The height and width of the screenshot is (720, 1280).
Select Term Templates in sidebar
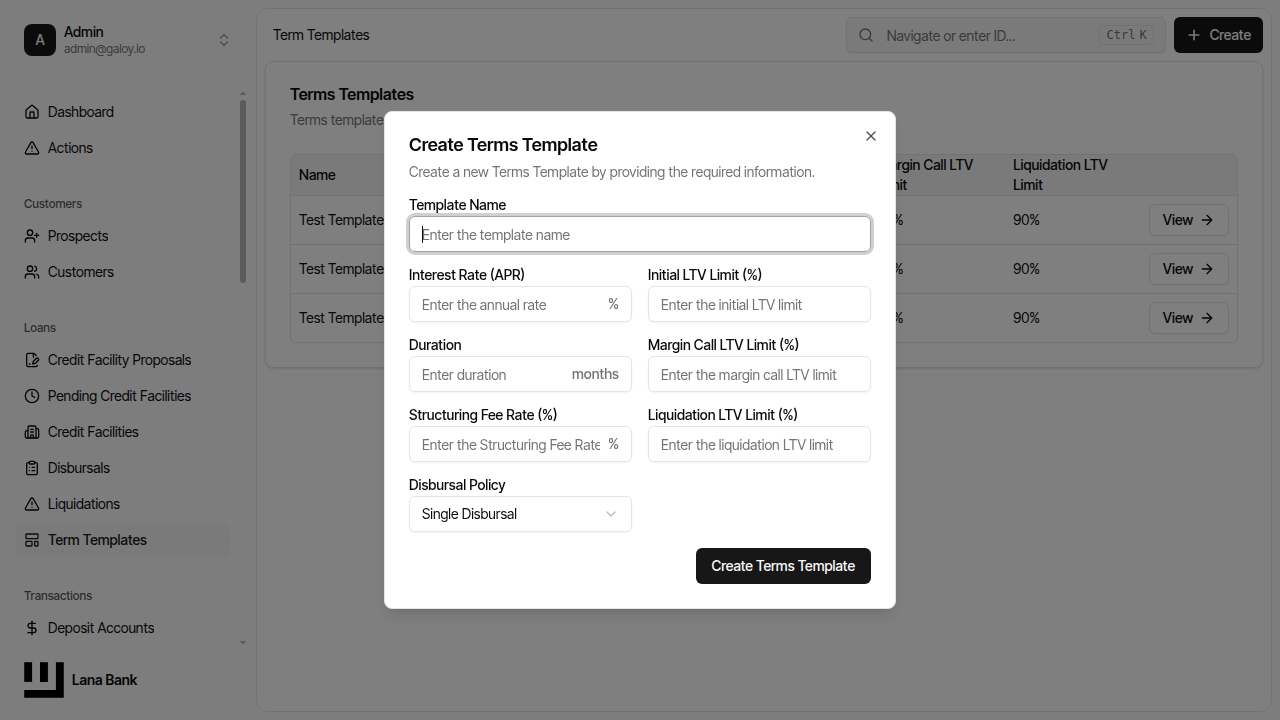click(97, 540)
